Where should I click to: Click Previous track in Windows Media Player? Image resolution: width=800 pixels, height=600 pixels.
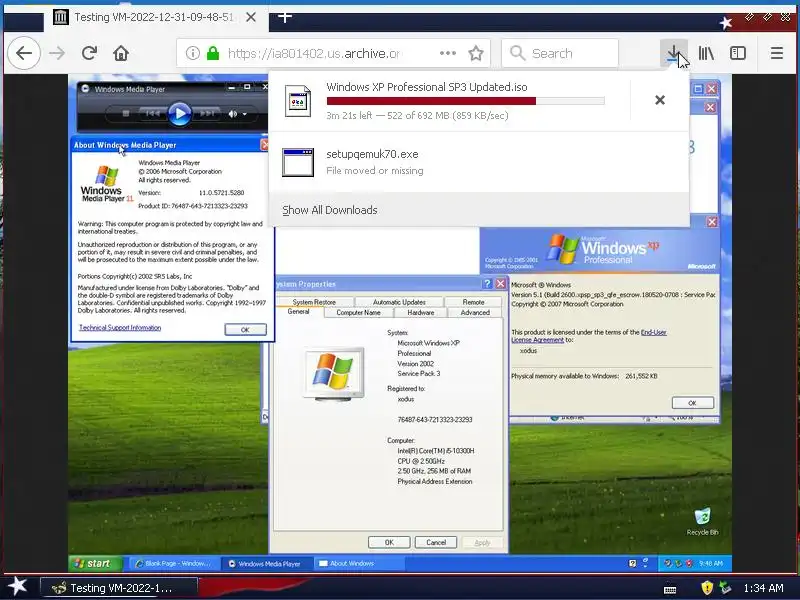(153, 114)
